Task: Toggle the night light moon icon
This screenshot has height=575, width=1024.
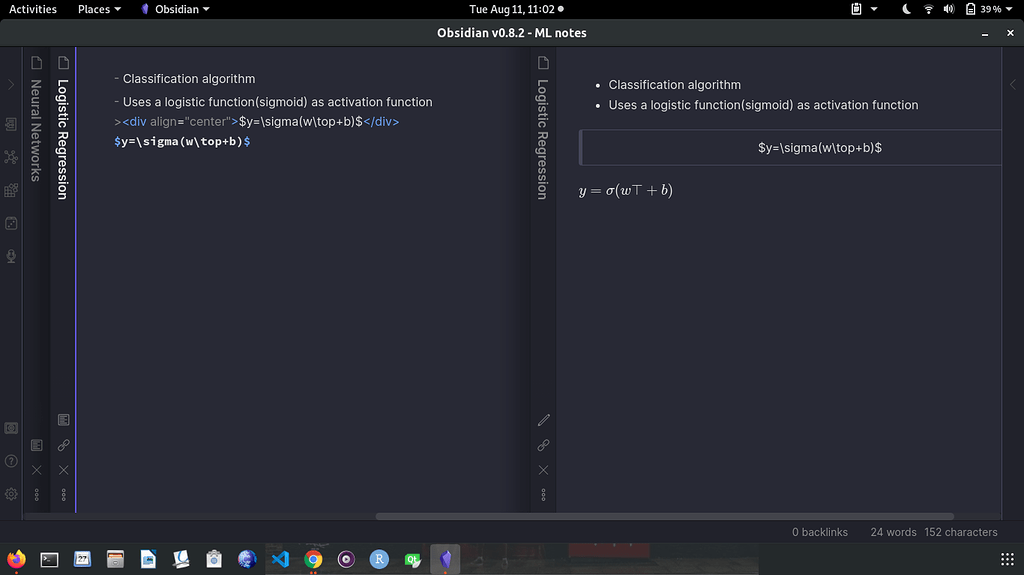Action: (906, 9)
